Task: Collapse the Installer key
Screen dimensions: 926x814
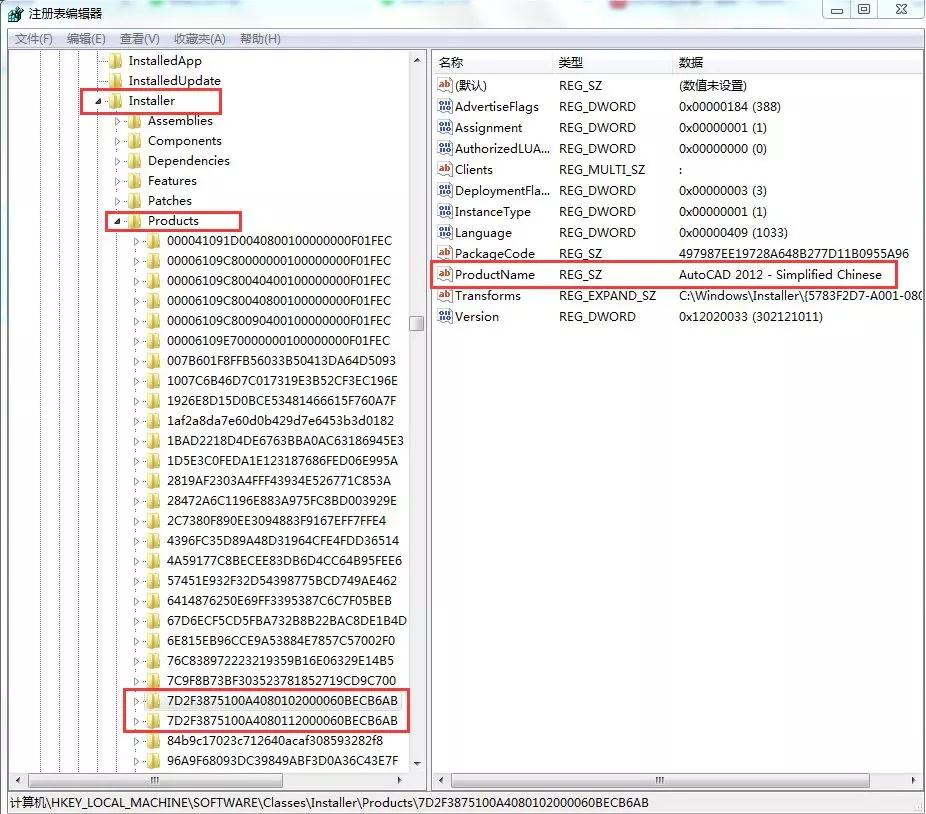Action: coord(96,100)
